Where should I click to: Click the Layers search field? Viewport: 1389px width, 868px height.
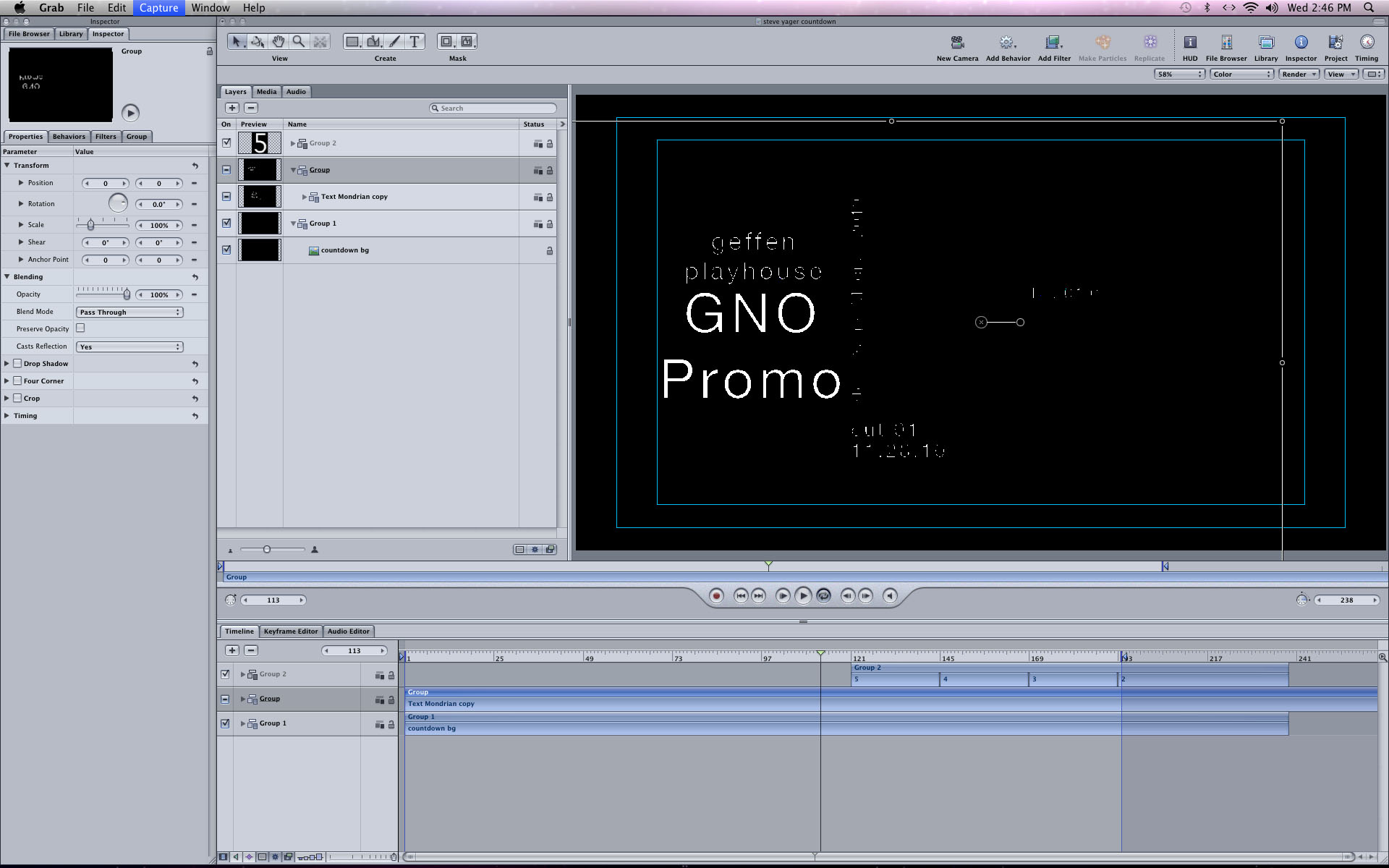496,109
